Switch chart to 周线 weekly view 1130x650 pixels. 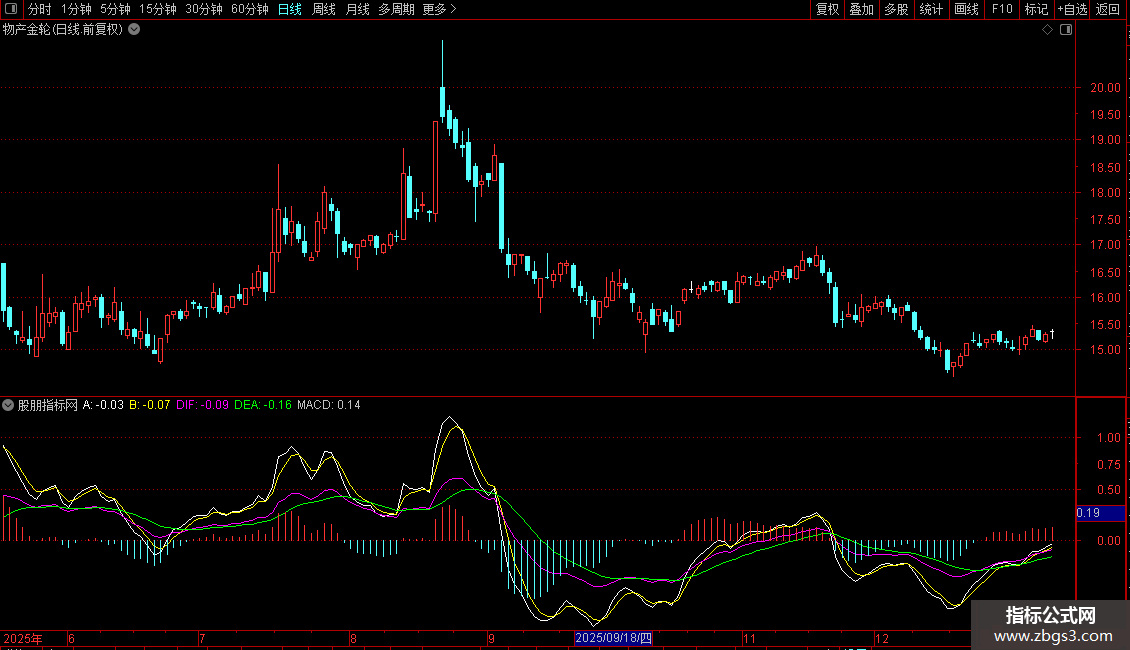324,9
